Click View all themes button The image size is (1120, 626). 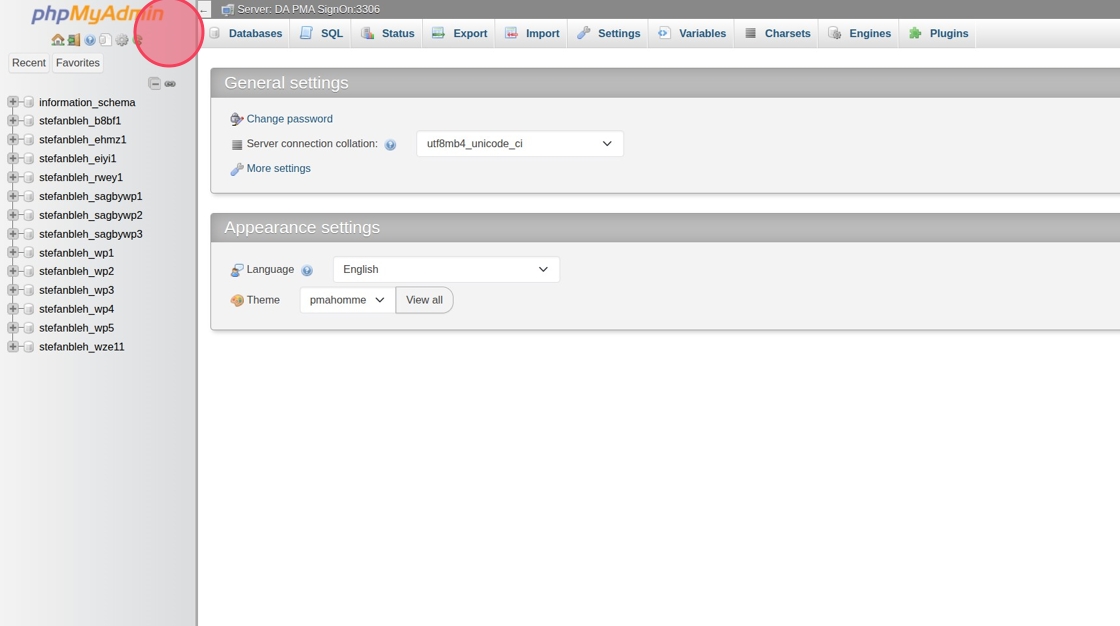[x=424, y=300]
